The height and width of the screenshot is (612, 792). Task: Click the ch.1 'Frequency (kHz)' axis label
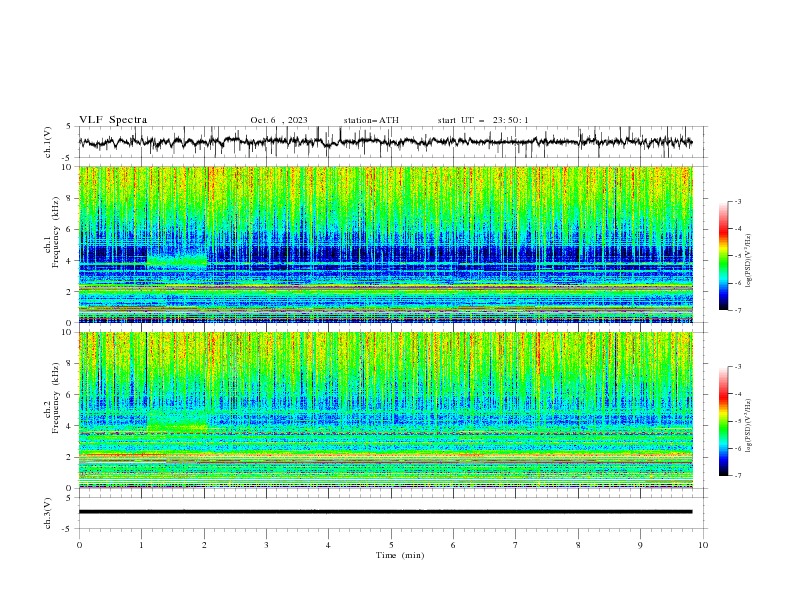pos(55,231)
